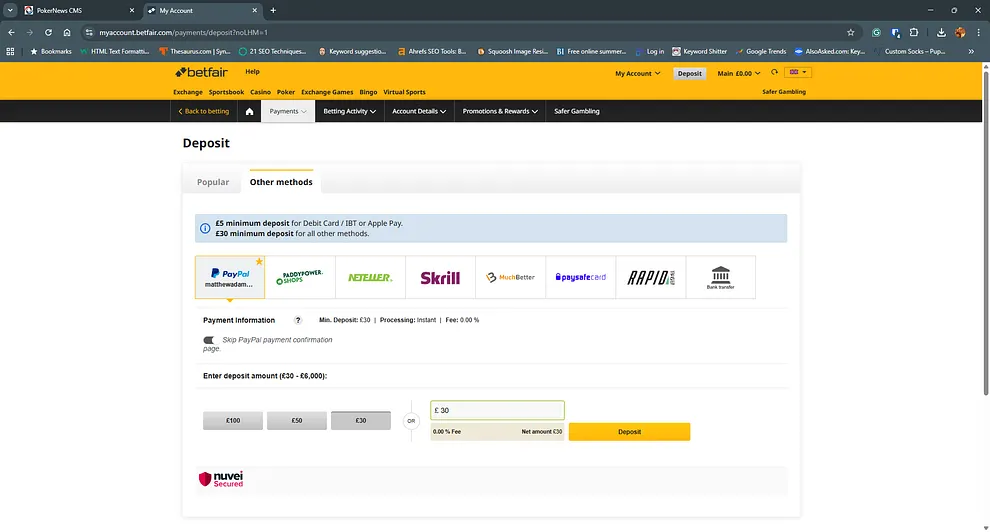Expand Main £0.00 balance dropdown

click(739, 73)
